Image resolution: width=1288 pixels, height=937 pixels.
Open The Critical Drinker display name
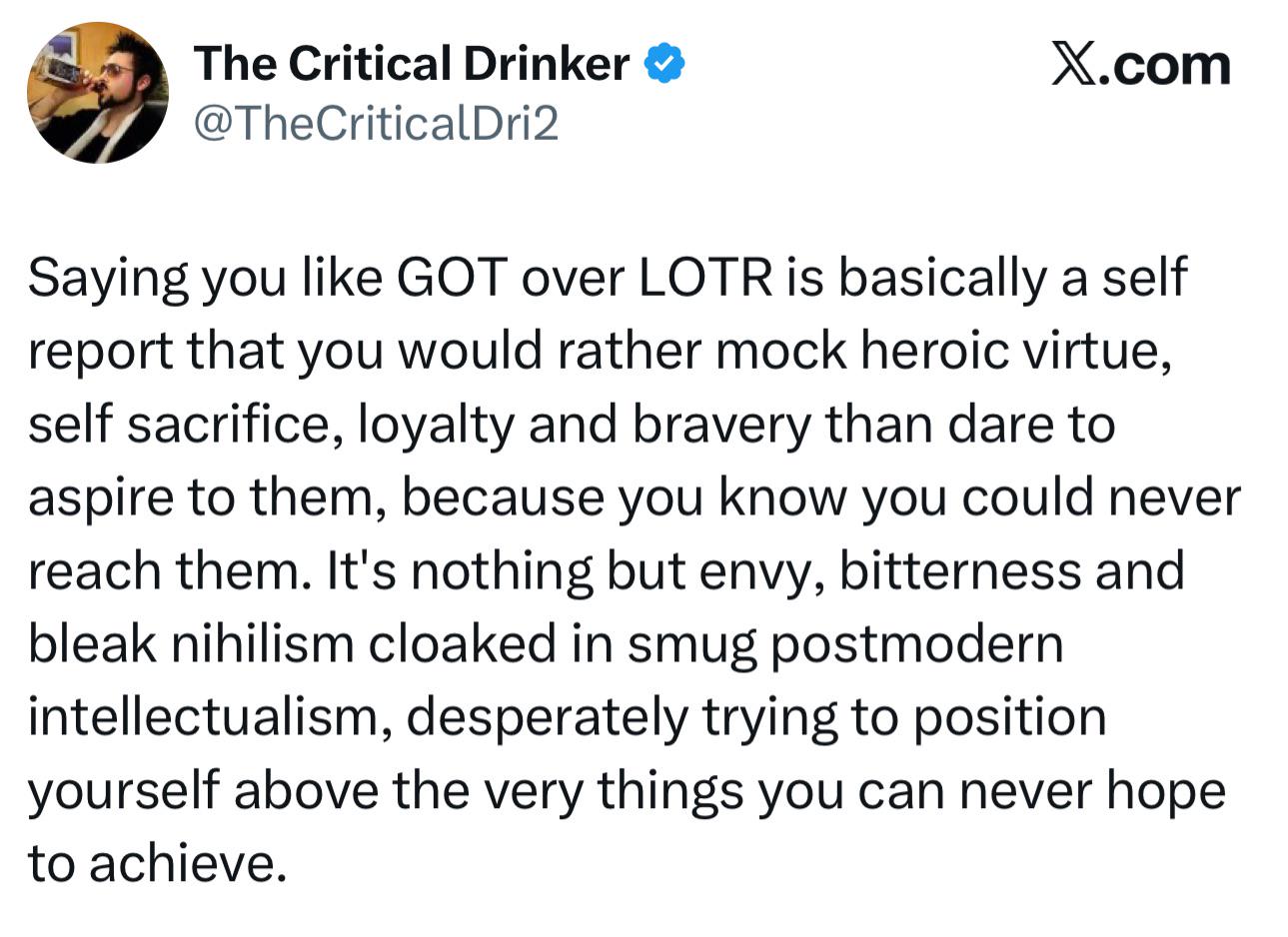(x=412, y=65)
